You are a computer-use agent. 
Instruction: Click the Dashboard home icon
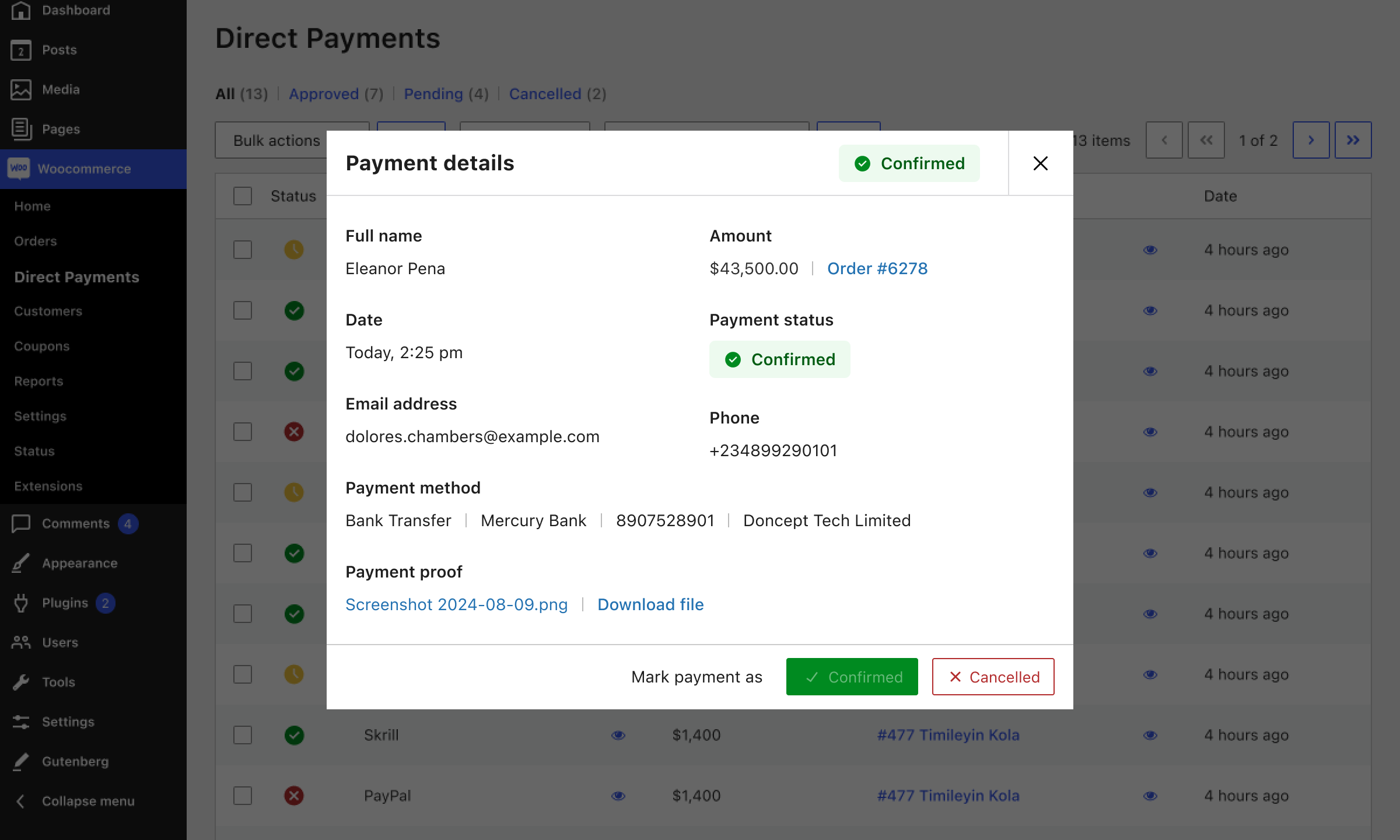(21, 10)
